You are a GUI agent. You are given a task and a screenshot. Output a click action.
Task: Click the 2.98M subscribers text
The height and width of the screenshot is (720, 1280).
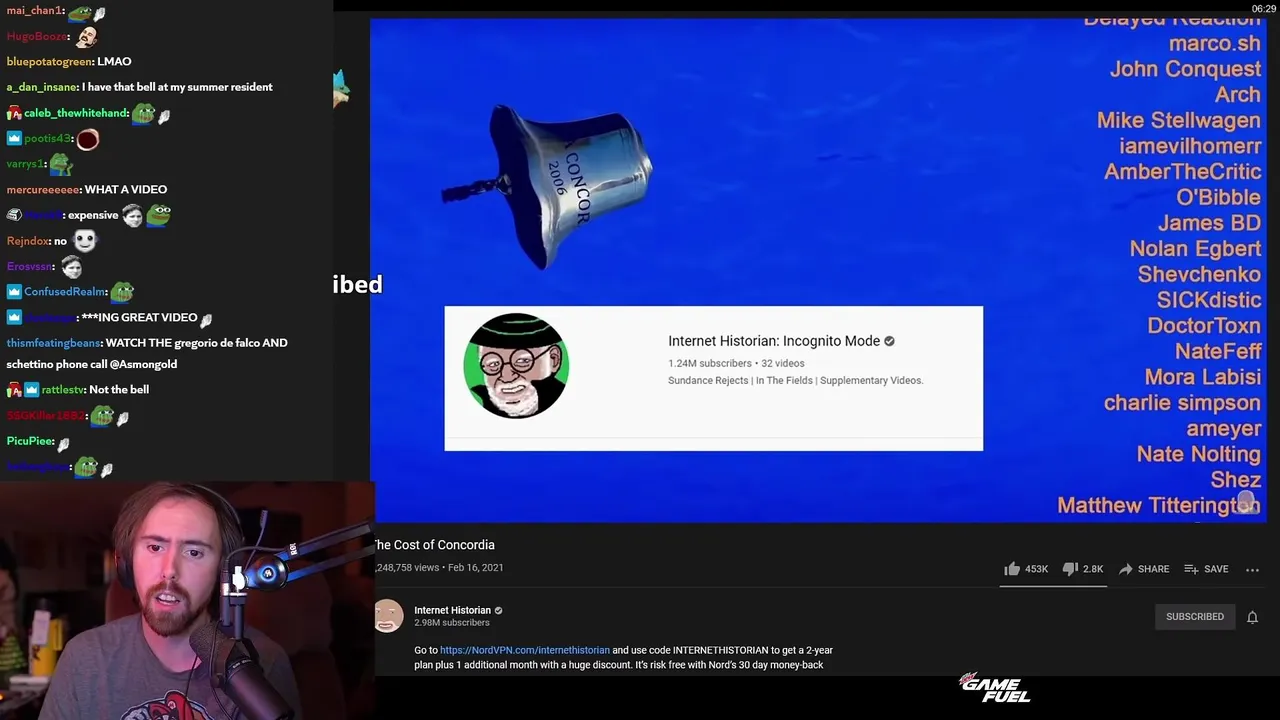click(452, 623)
